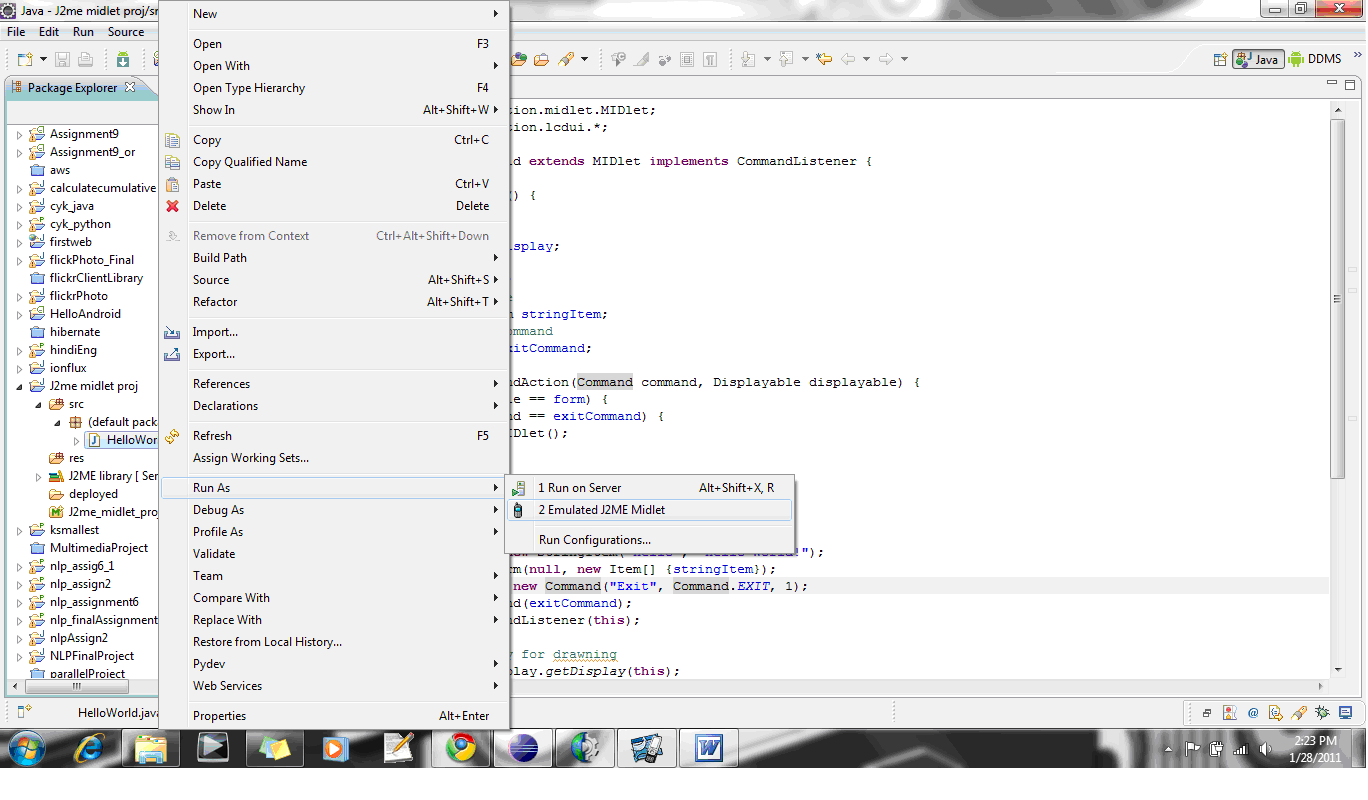Click the Android SDK download toolbar icon
The height and width of the screenshot is (800, 1368).
(x=122, y=60)
